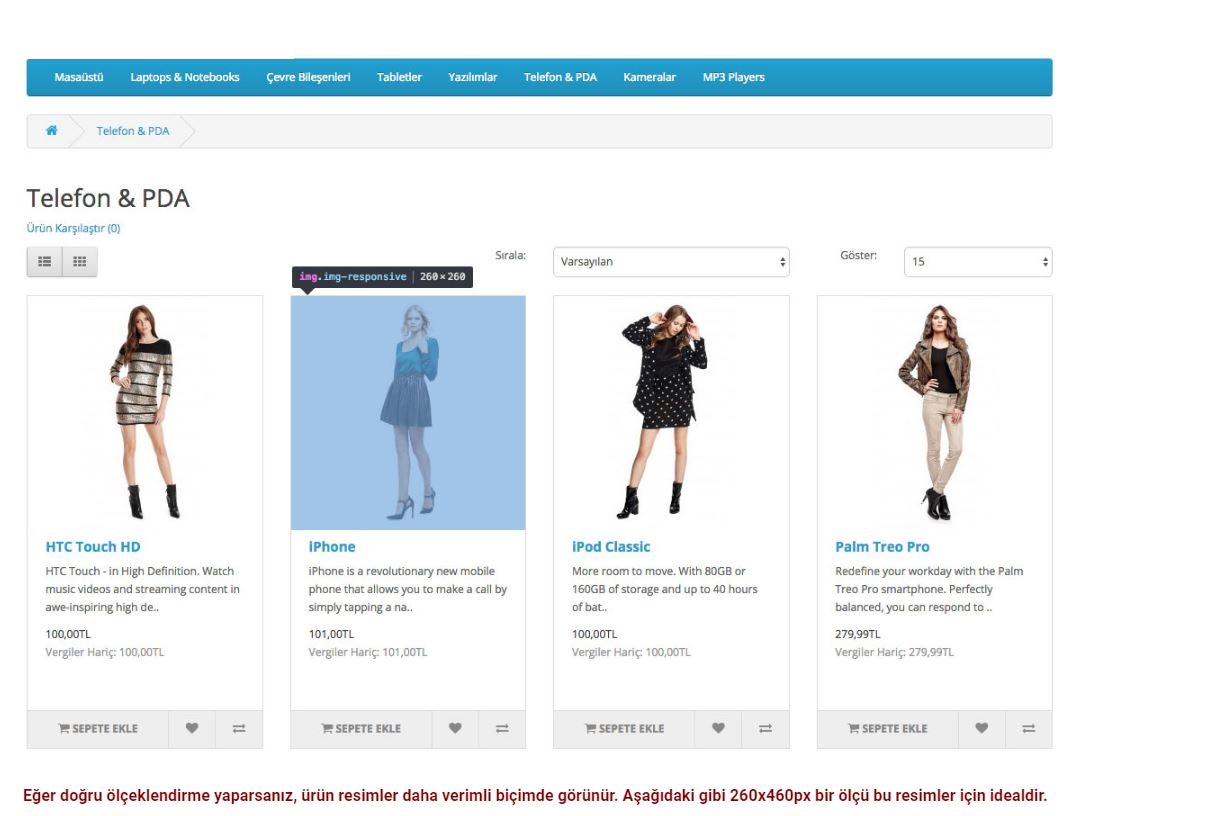Add iPod Classic to wishlist
The width and height of the screenshot is (1216, 816).
tap(718, 729)
